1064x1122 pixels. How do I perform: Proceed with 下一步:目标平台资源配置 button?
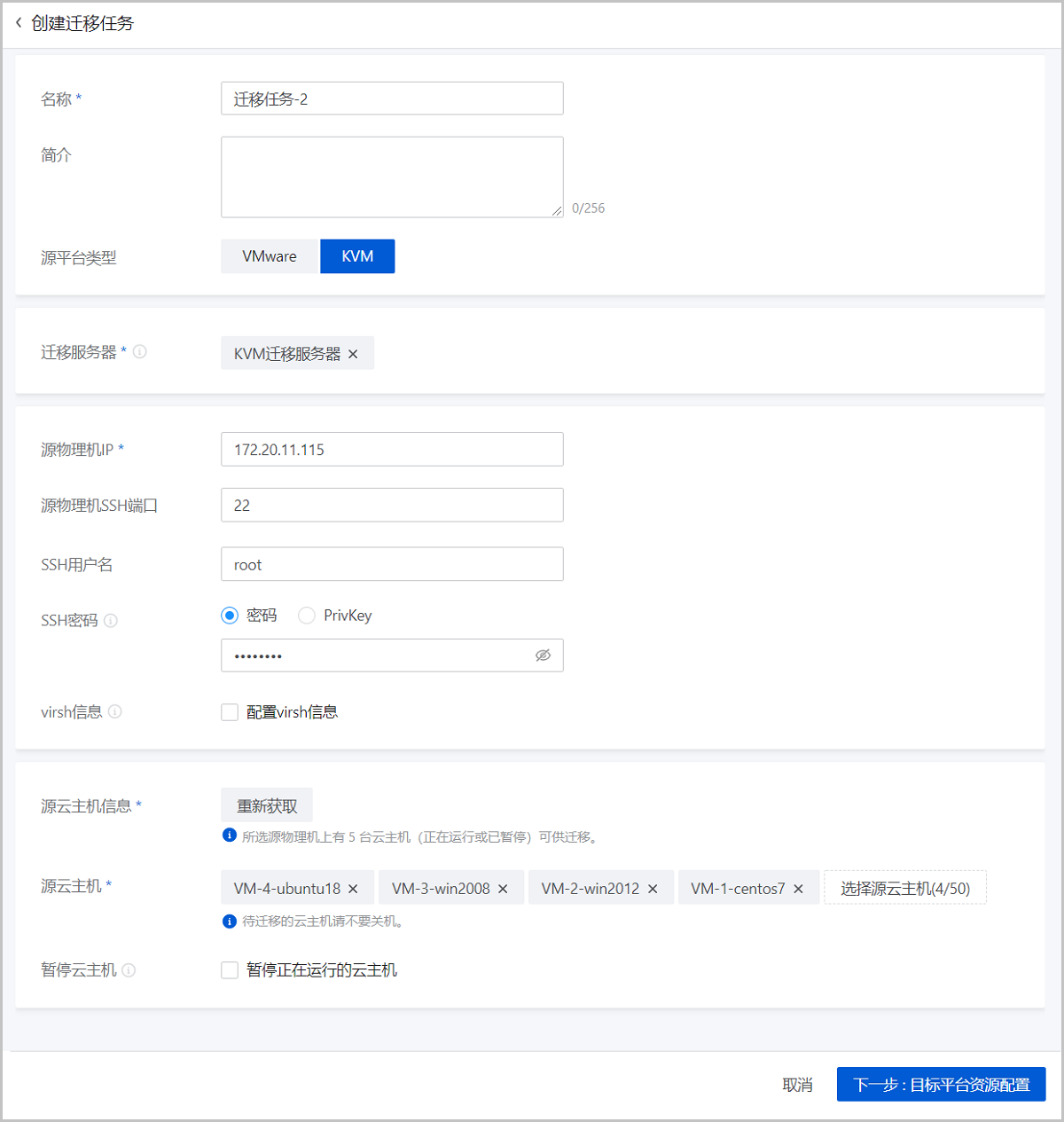pos(941,1085)
